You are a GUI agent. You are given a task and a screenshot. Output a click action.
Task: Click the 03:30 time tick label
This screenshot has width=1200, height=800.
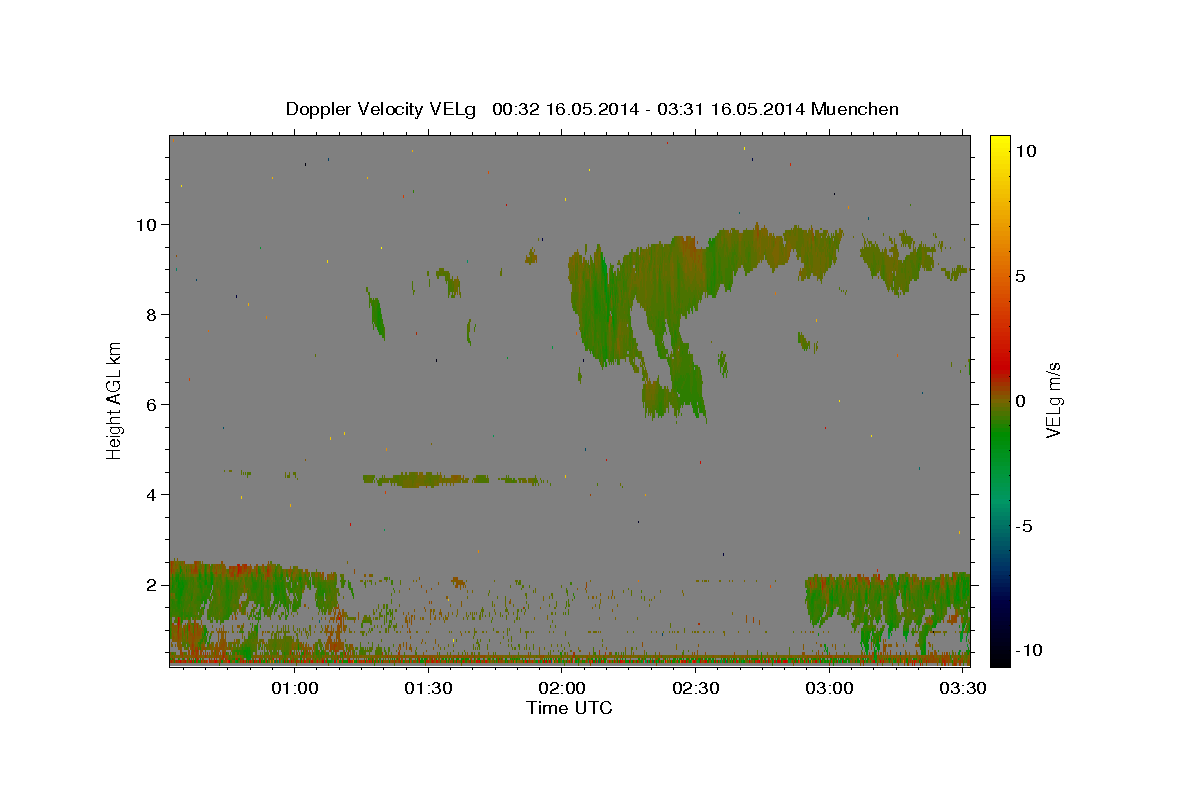(963, 688)
